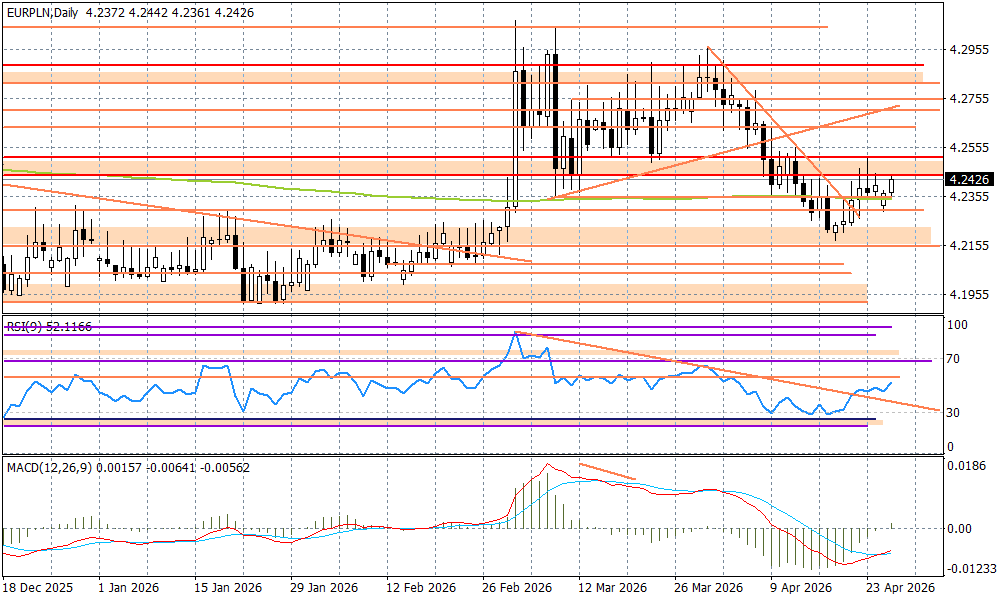
Task: Click the tall candlestick spike at 26 Feb
Action: [x=516, y=100]
